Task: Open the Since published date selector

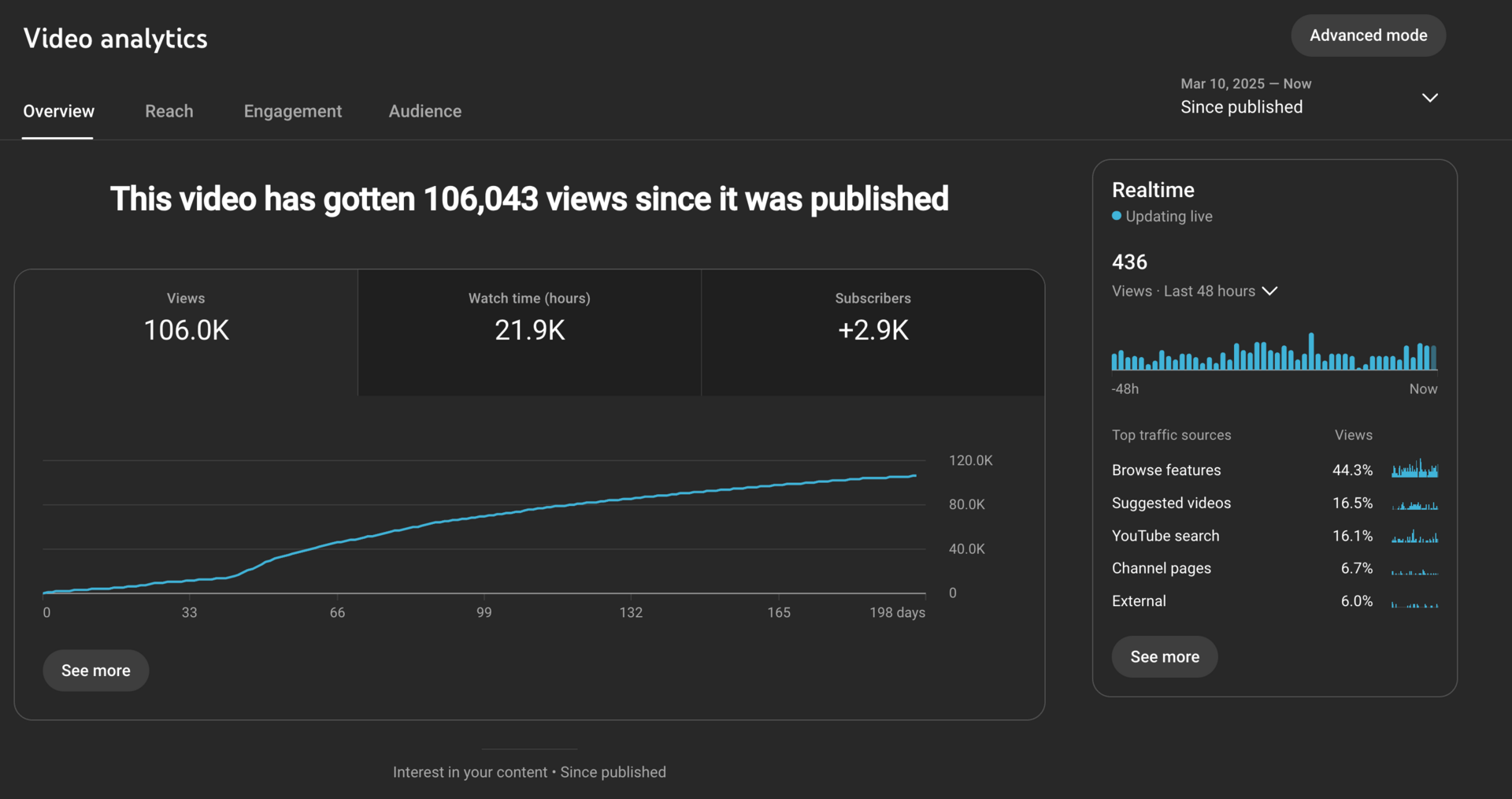Action: coord(1310,96)
